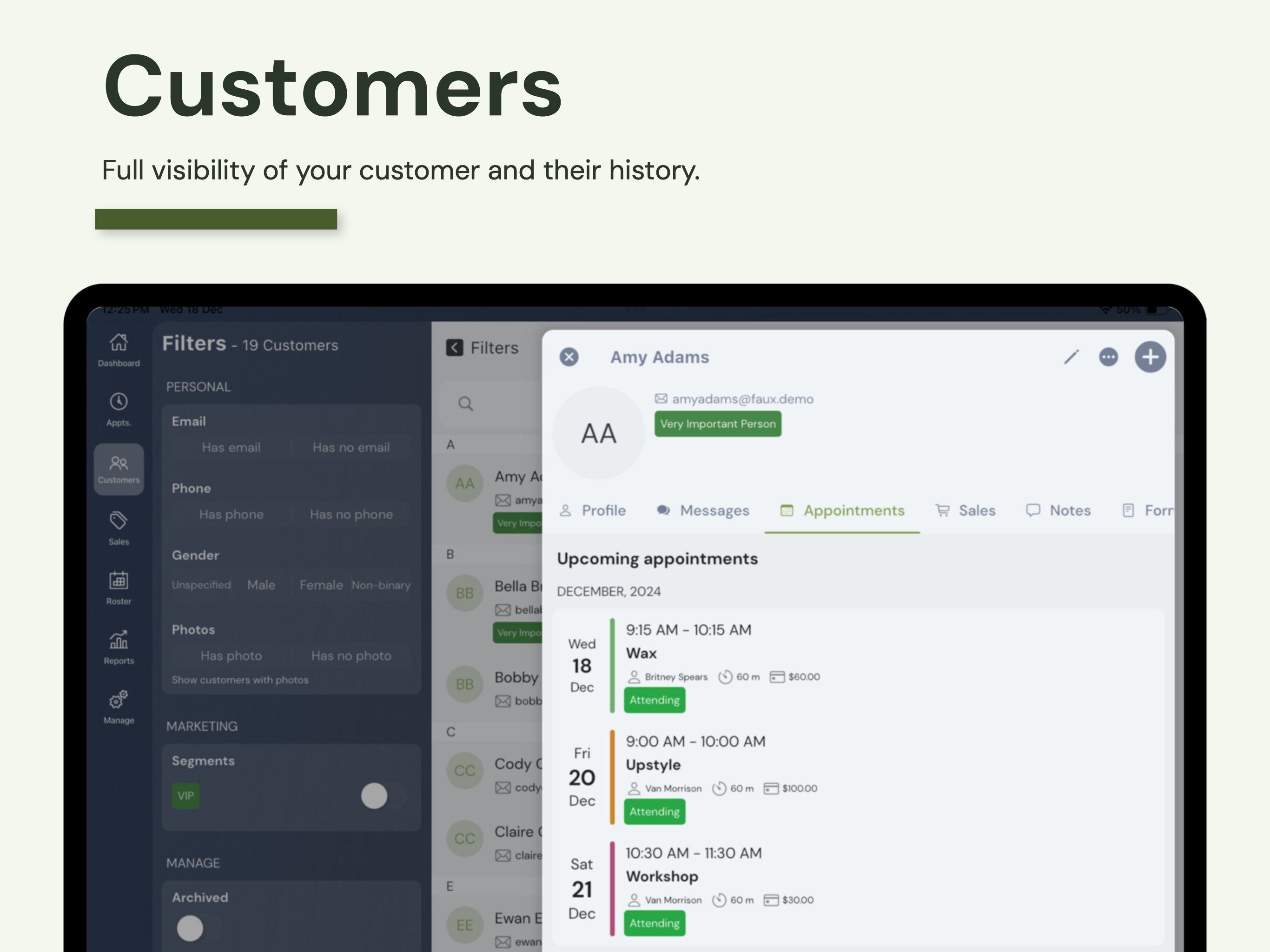Select the Has email filter
This screenshot has height=952, width=1270.
point(232,447)
